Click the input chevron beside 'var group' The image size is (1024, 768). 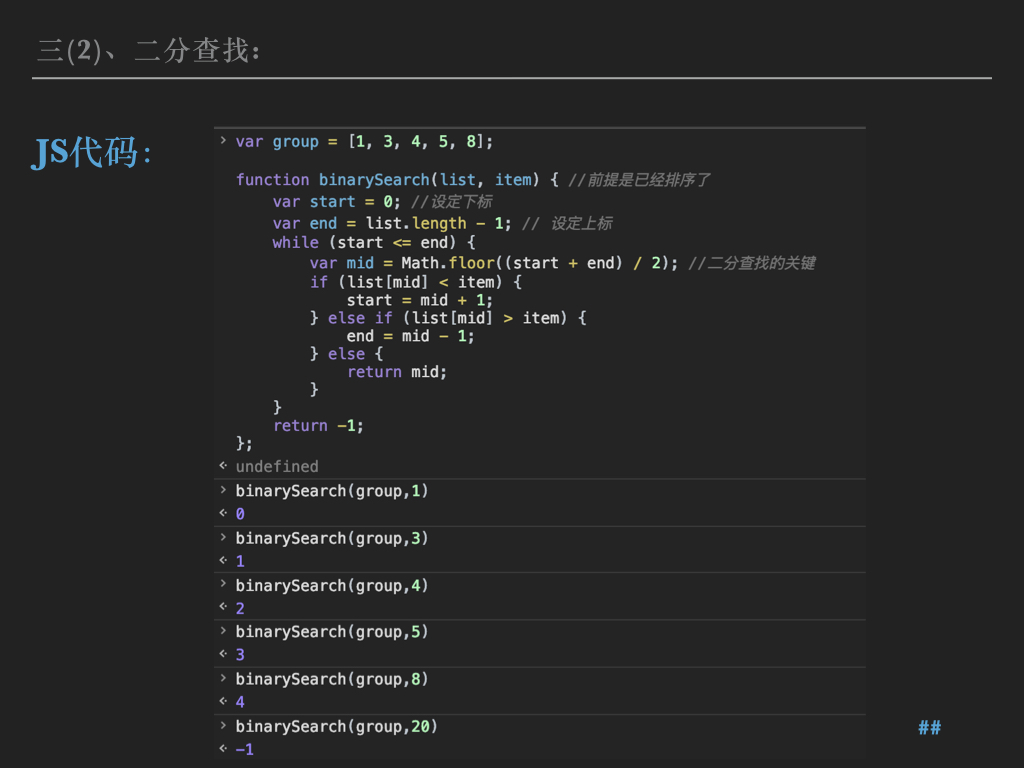pos(223,141)
